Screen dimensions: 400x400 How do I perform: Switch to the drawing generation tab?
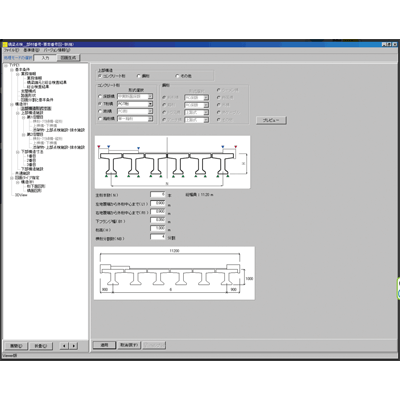pos(68,58)
